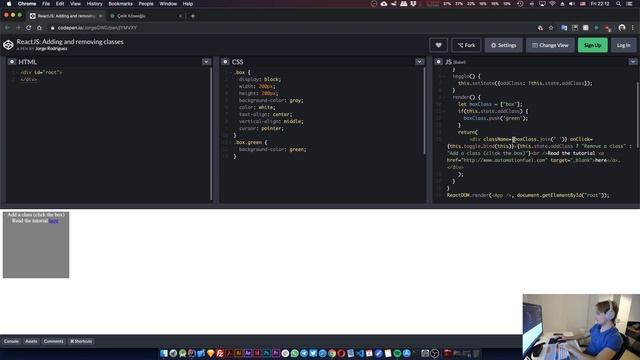The height and width of the screenshot is (360, 640).
Task: Show keyboard Shortcuts
Action: [81, 341]
